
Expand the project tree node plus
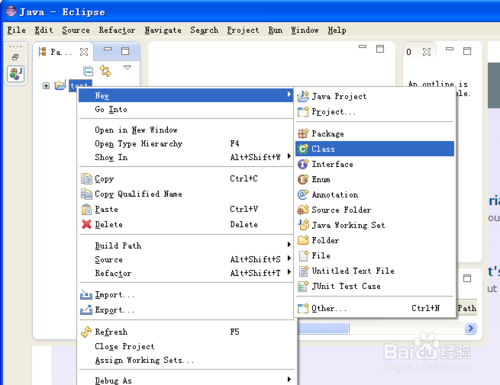click(x=46, y=86)
